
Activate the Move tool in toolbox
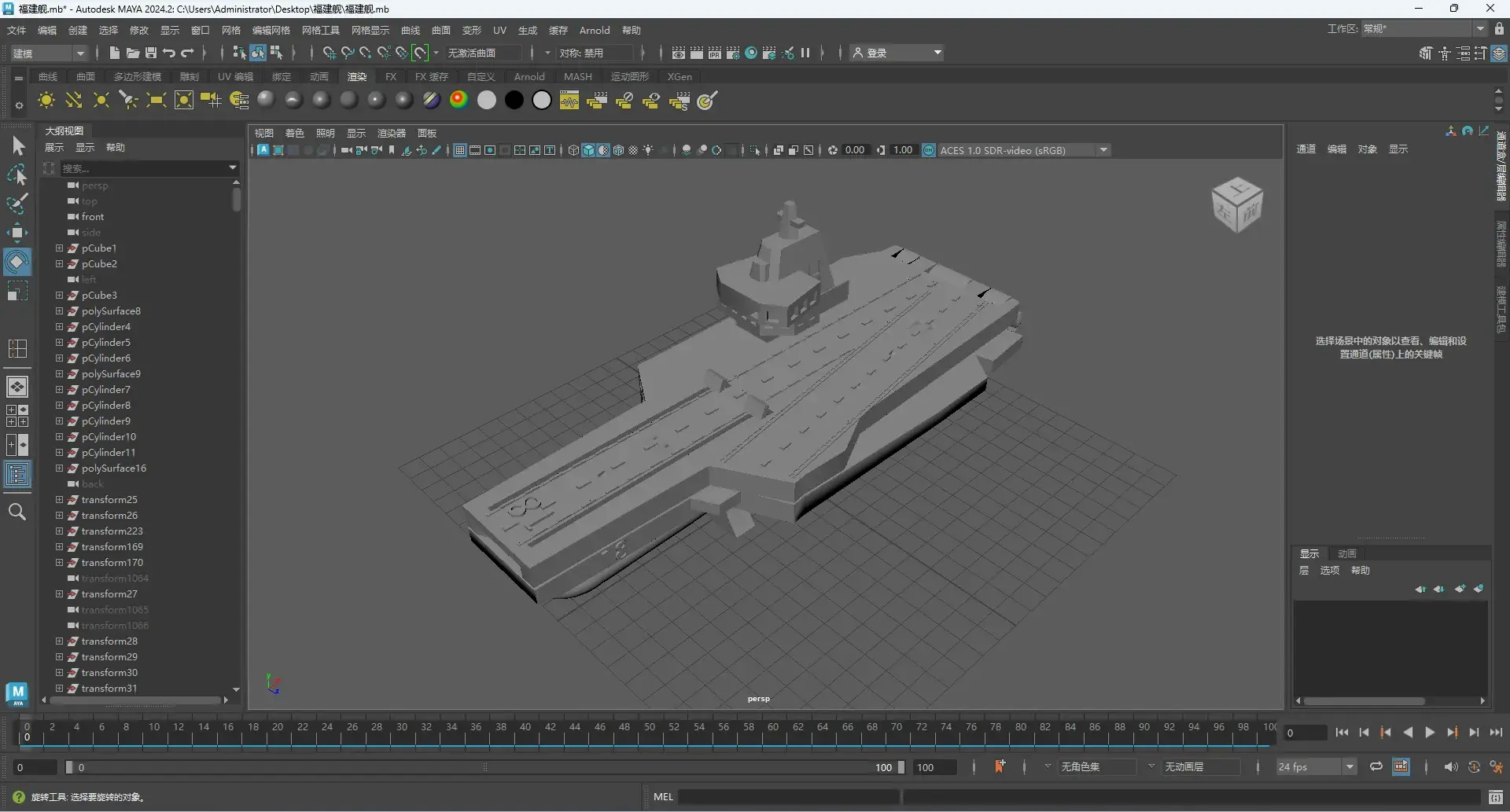[x=18, y=232]
